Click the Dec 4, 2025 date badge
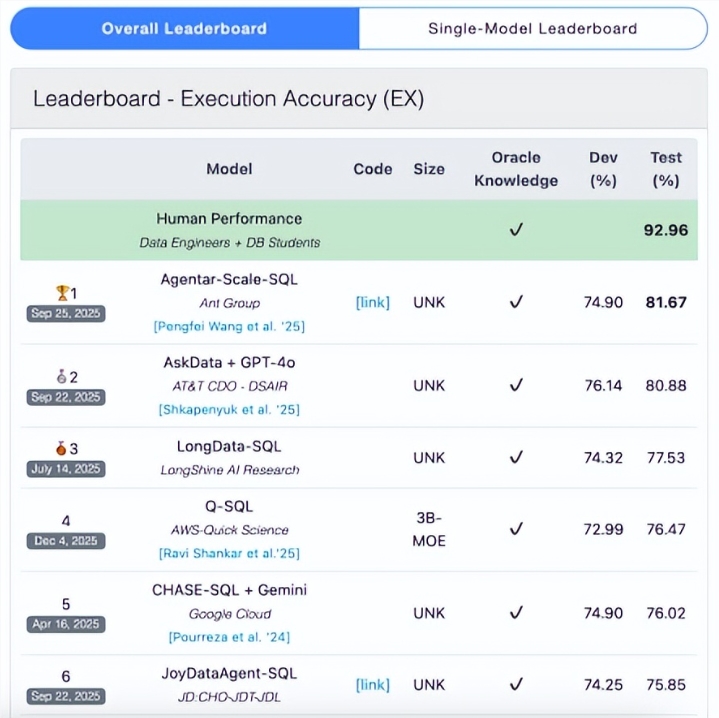Screen dimensions: 719x718 66,541
